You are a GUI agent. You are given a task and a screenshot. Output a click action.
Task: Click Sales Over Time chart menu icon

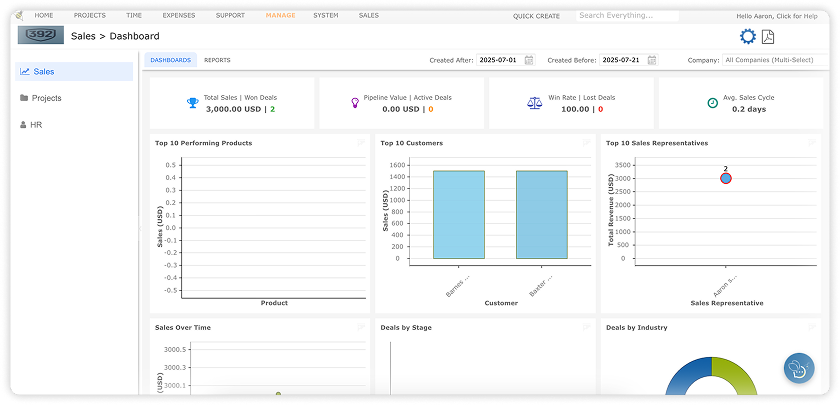[x=361, y=327]
